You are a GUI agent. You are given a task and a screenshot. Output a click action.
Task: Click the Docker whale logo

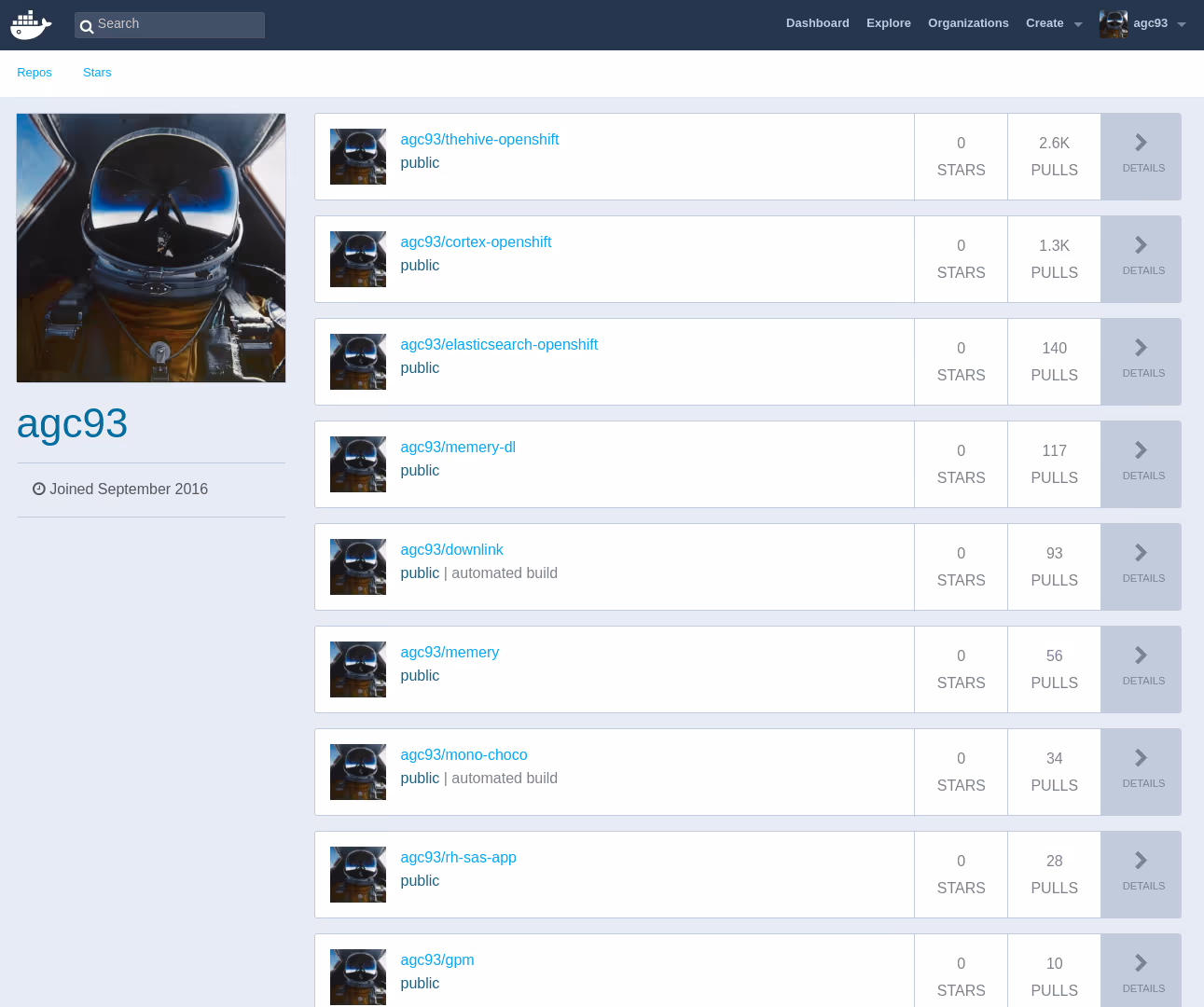[x=31, y=25]
